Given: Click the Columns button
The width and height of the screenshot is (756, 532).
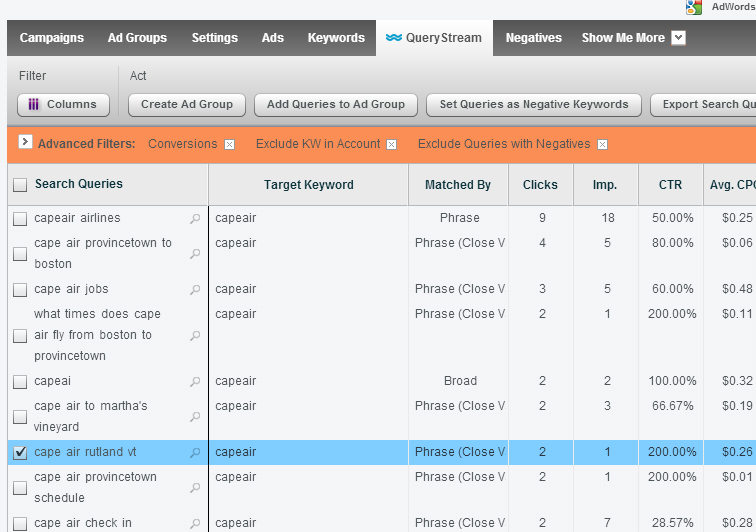Looking at the screenshot, I should (63, 105).
